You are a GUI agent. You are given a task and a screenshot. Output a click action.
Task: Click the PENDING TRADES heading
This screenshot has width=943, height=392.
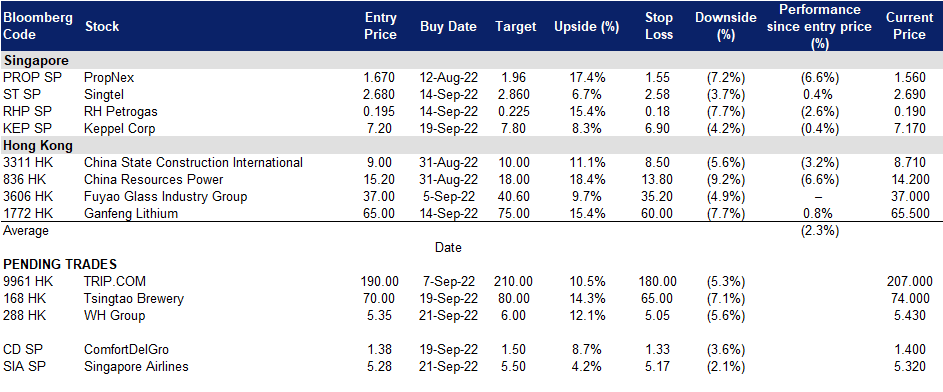click(x=60, y=265)
